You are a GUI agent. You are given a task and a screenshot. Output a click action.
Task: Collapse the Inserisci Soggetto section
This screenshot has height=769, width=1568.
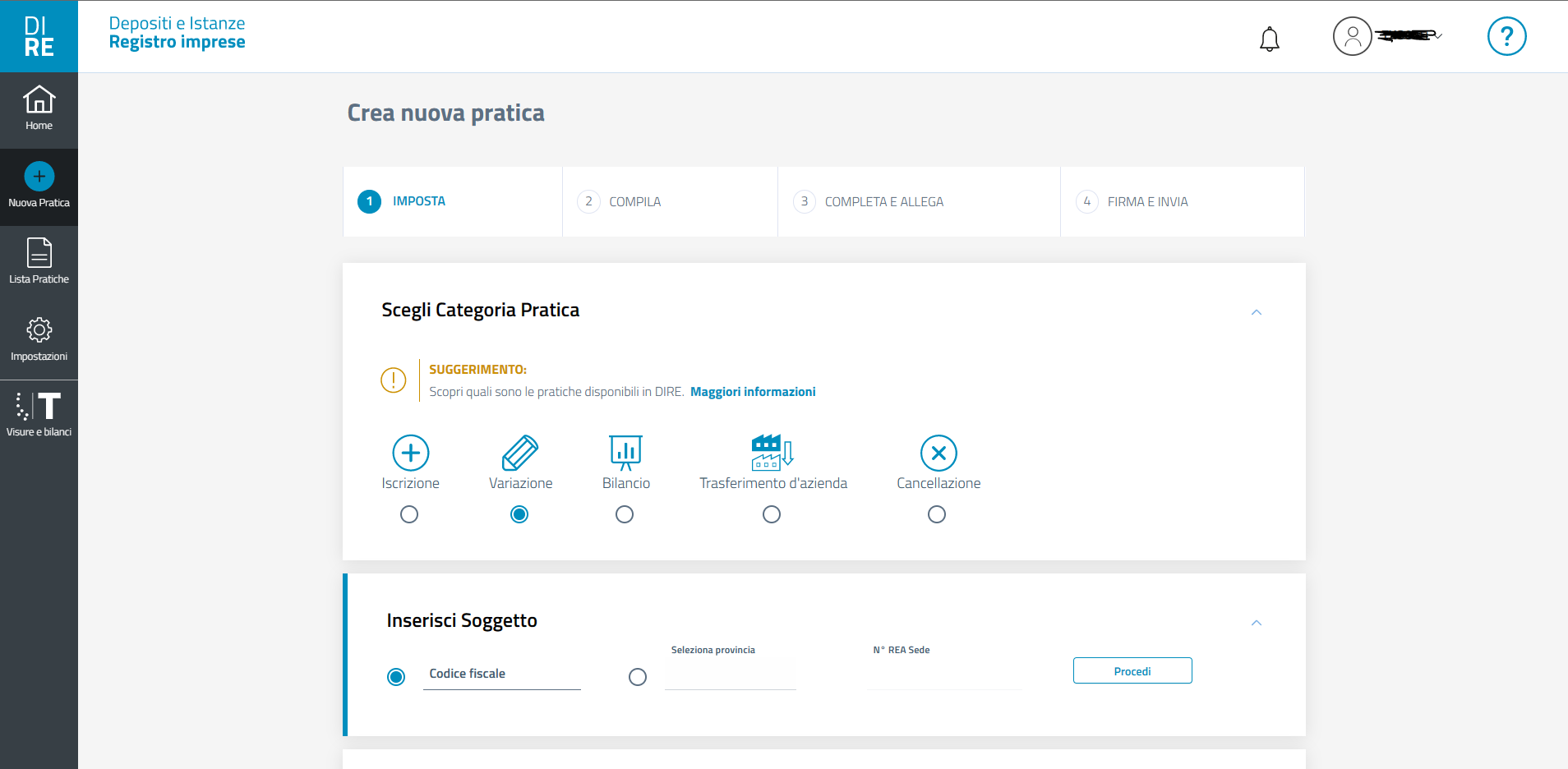click(1256, 623)
